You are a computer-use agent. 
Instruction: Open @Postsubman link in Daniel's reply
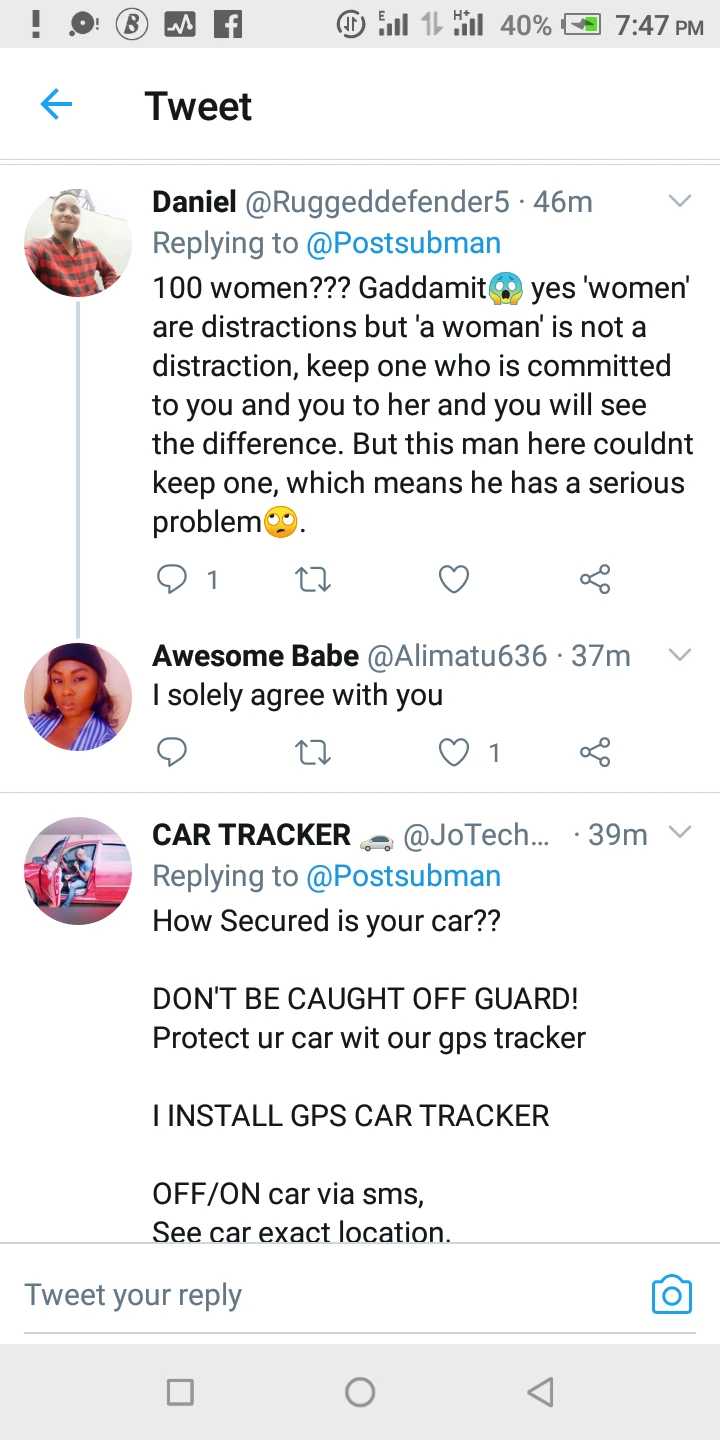[x=403, y=243]
